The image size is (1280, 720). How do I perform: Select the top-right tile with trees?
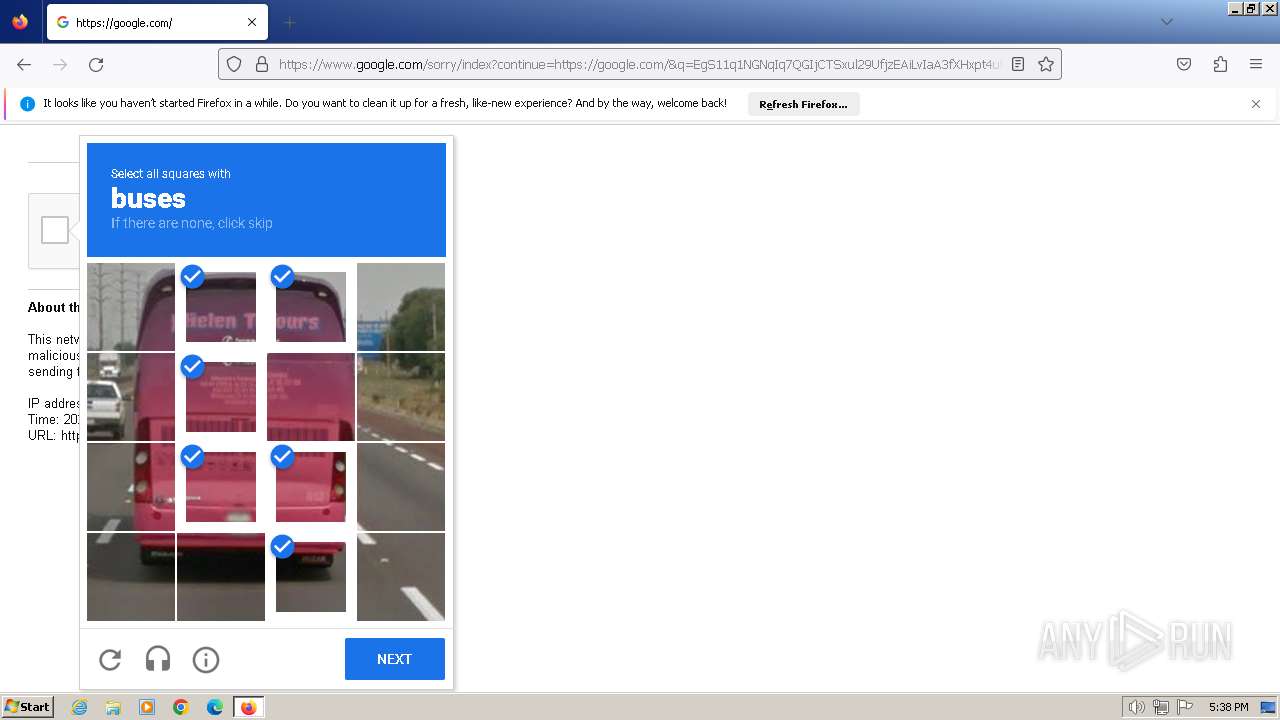click(401, 307)
